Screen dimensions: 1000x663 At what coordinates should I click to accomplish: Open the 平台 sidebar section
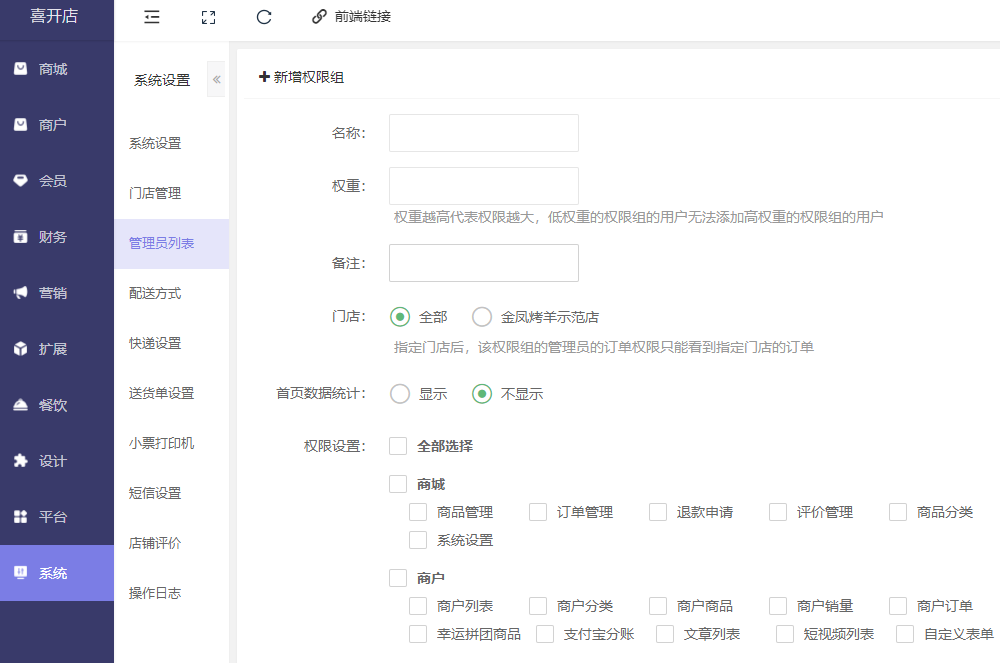[56, 517]
